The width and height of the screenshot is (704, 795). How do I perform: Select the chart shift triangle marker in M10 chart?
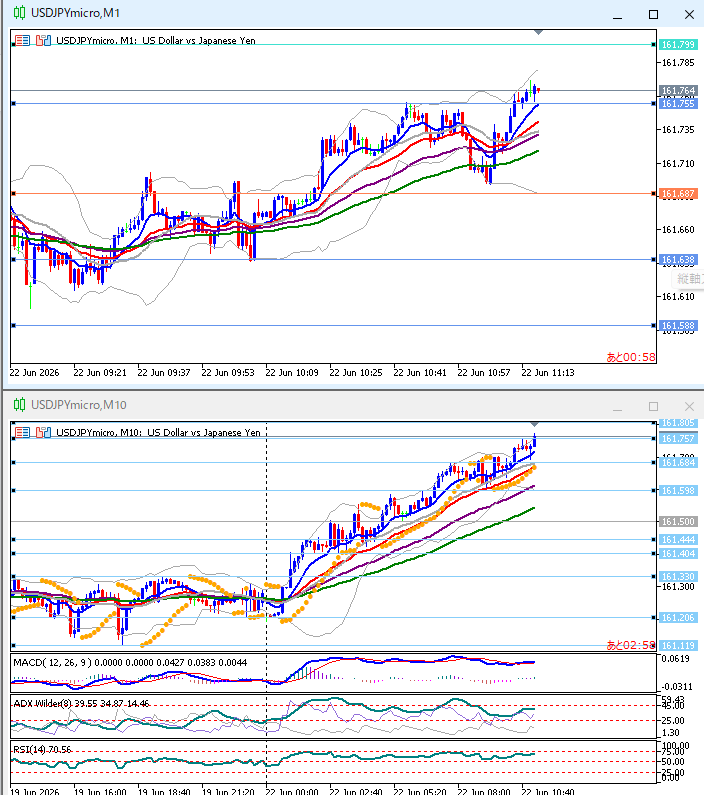point(534,424)
